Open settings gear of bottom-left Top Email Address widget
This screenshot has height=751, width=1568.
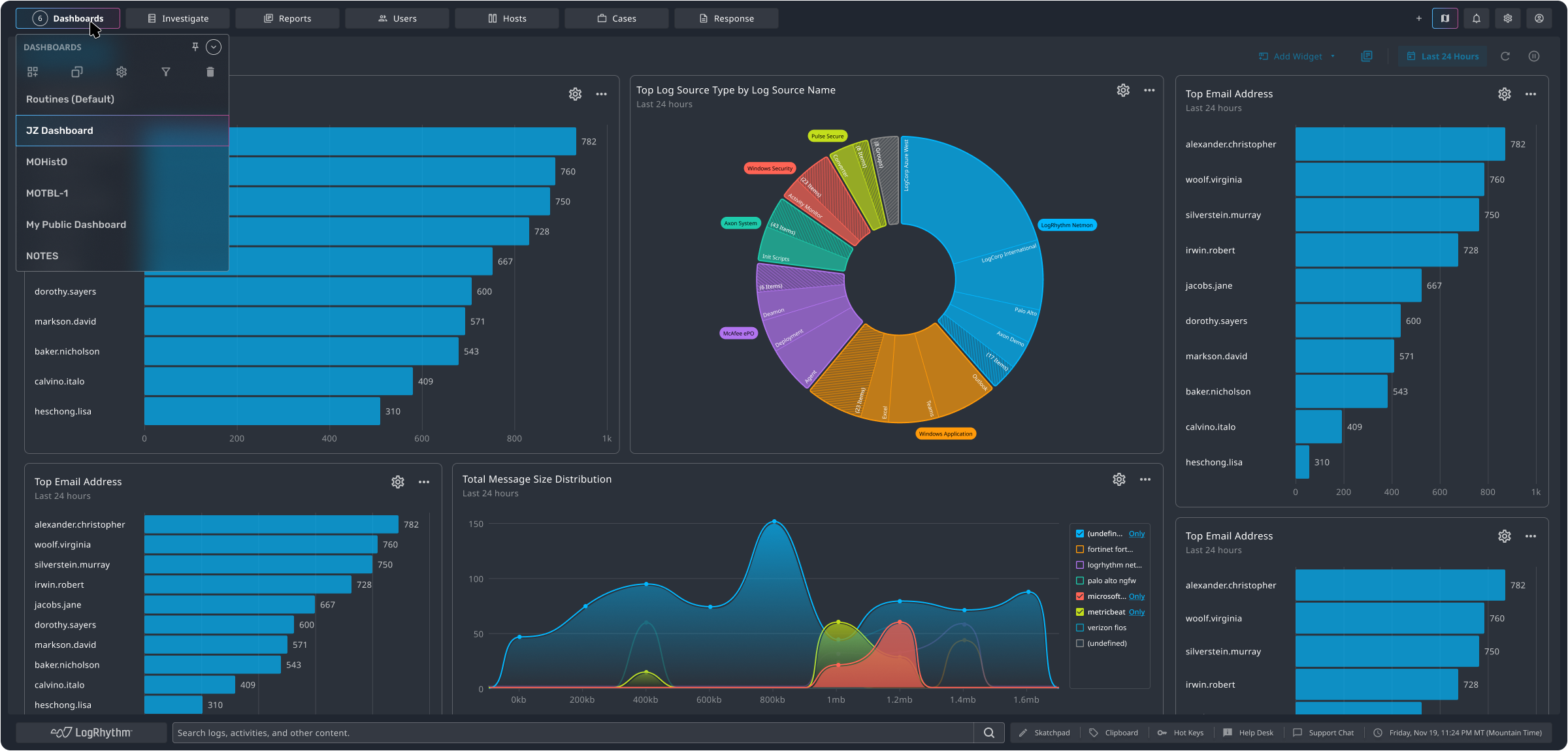click(398, 482)
